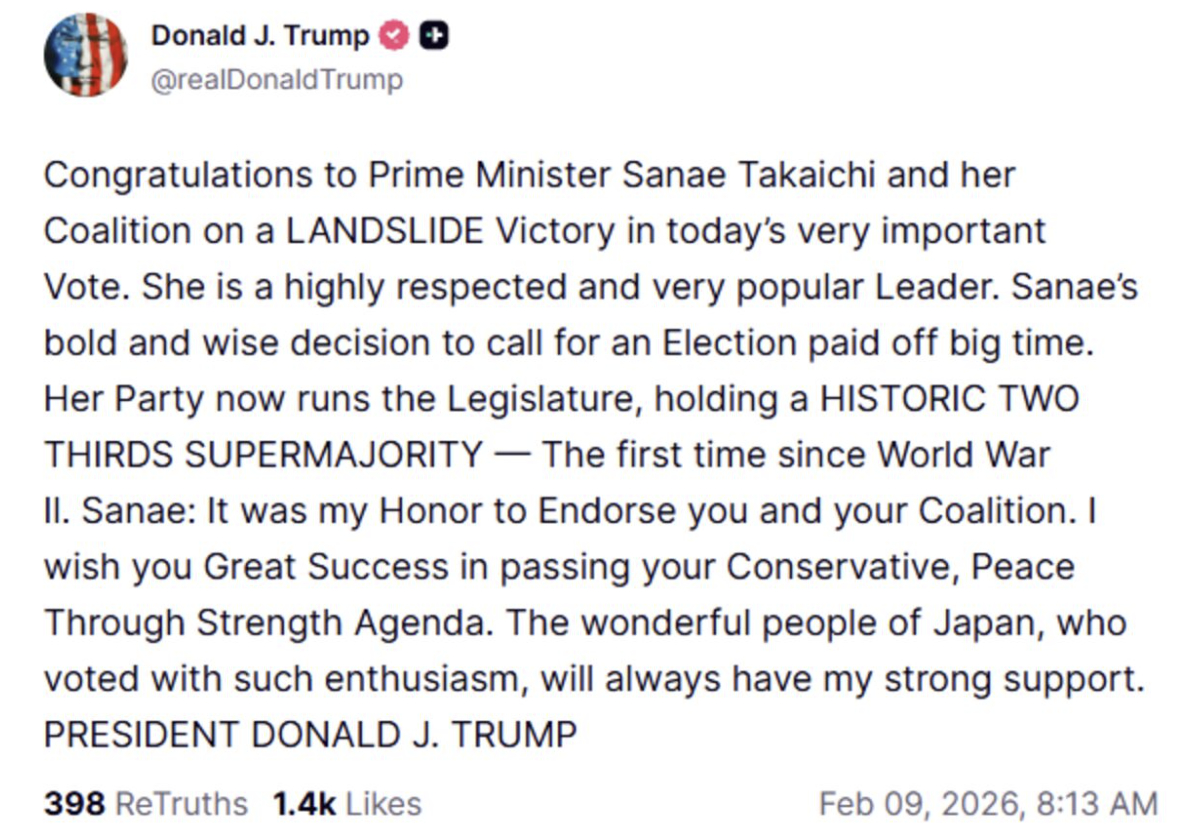Click the word "LANDSLIDE" in the post
Image resolution: width=1184 pixels, height=837 pixels.
pyautogui.click(x=395, y=231)
